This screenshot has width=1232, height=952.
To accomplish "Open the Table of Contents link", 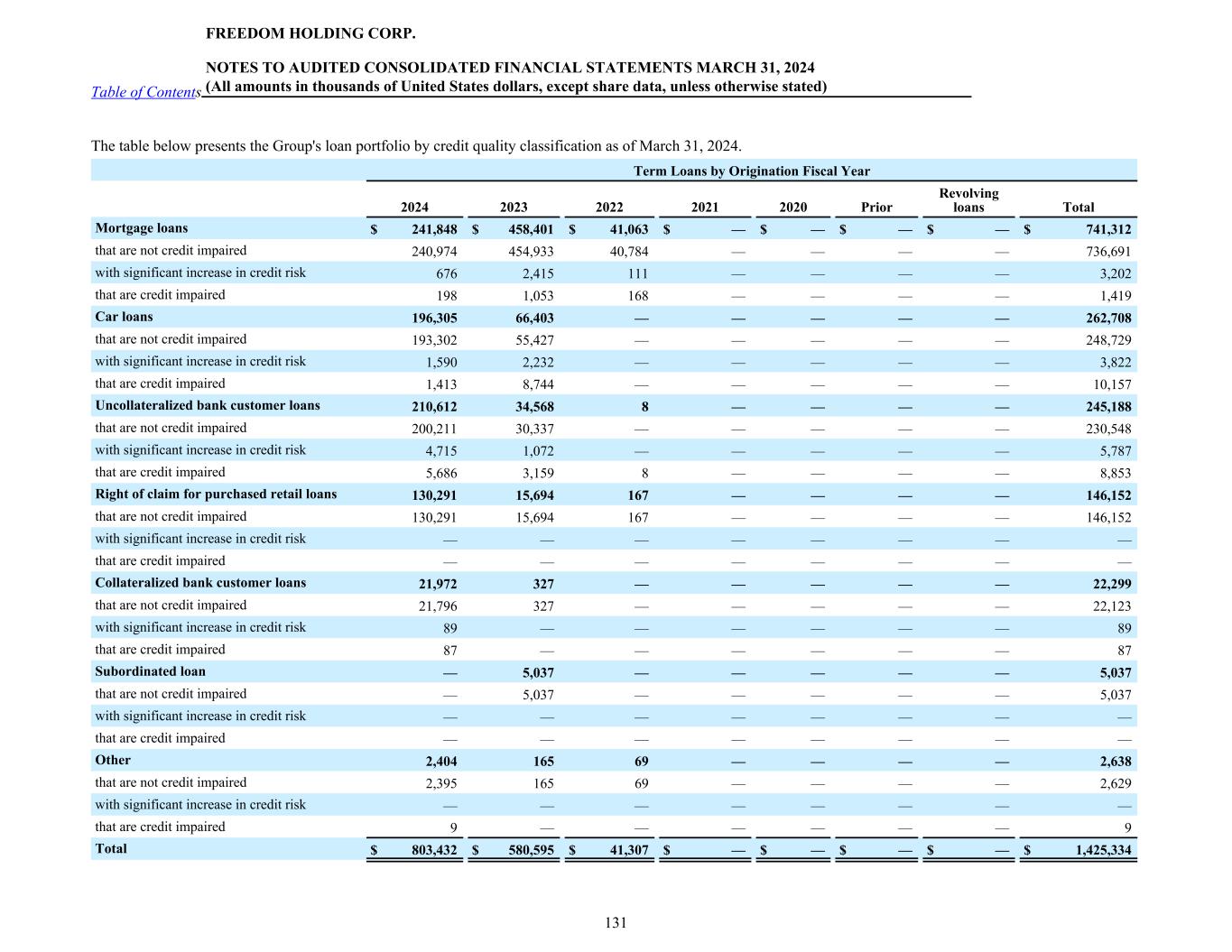I will tap(145, 92).
